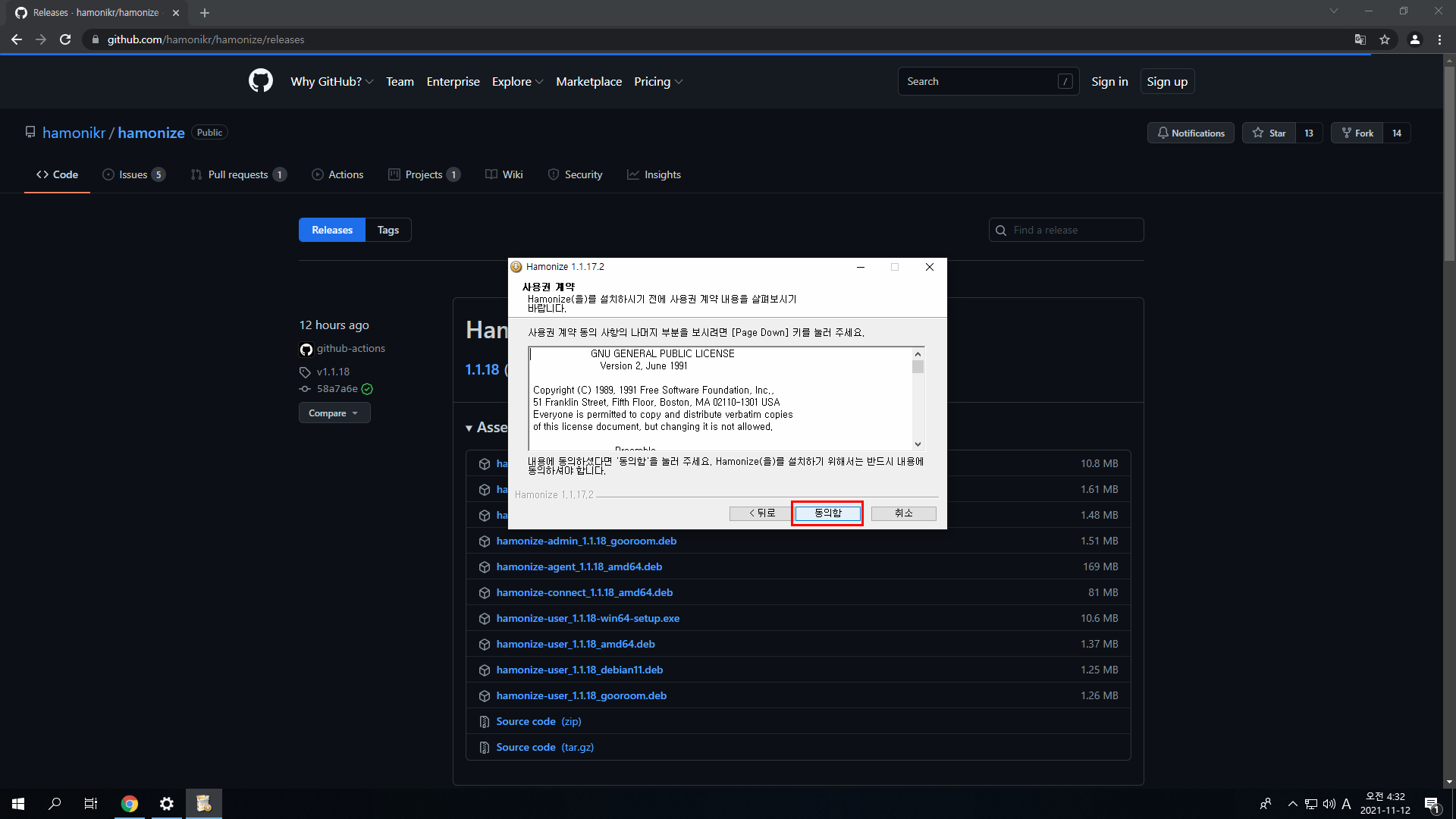Select the Hamonize installer taskbar icon

click(x=204, y=804)
